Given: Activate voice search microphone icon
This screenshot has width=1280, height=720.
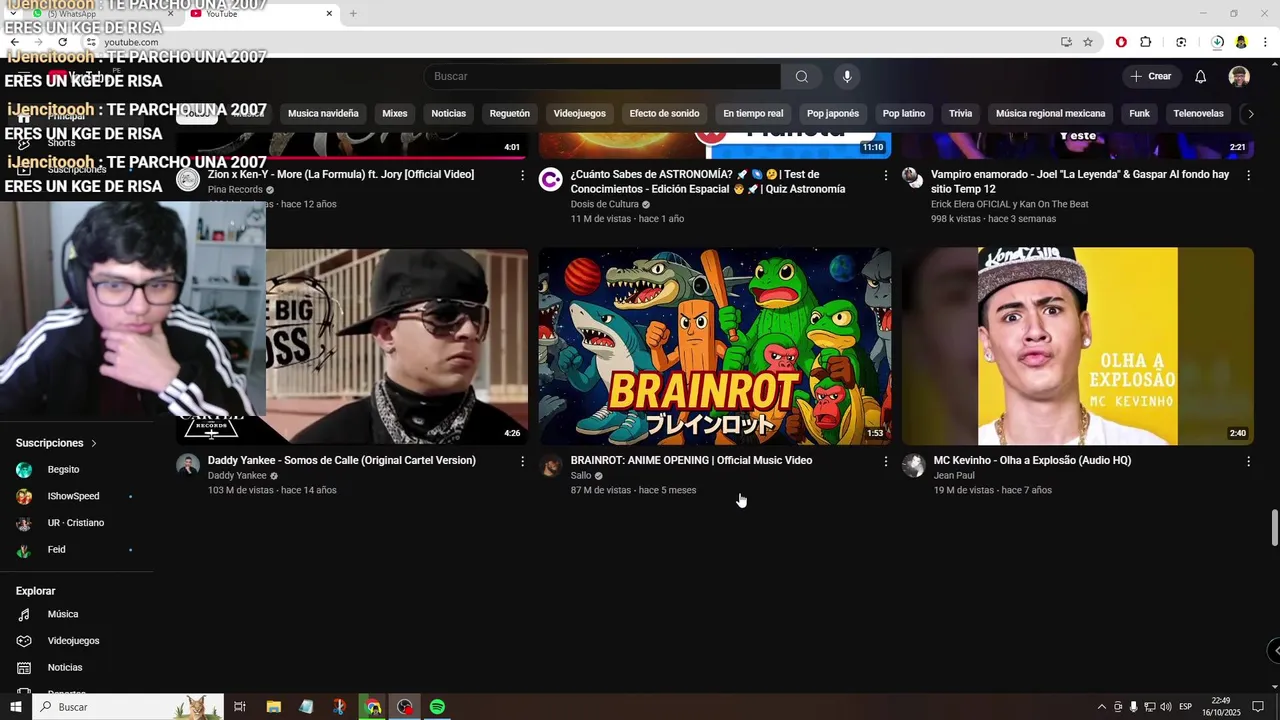Looking at the screenshot, I should tap(847, 76).
